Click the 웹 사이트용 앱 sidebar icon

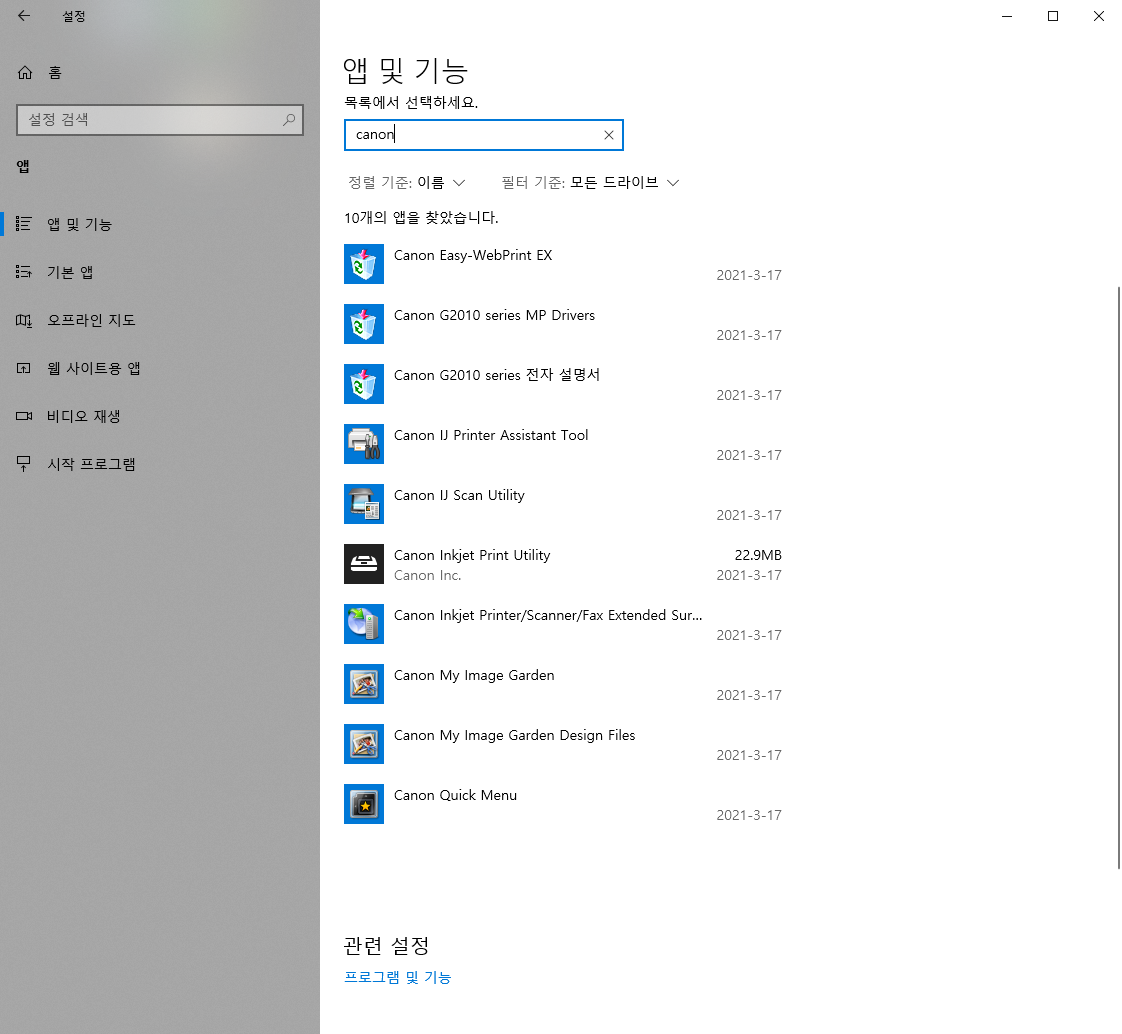(24, 368)
